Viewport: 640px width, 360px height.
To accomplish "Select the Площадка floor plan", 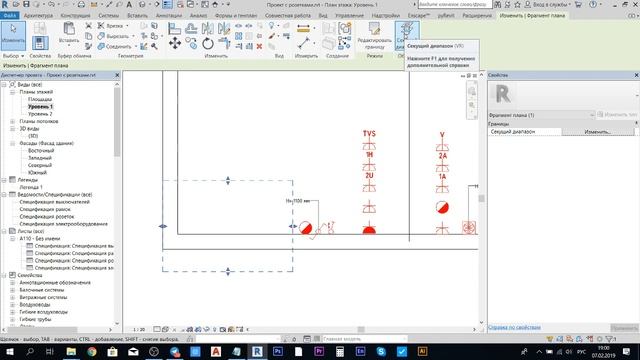I will coord(40,99).
